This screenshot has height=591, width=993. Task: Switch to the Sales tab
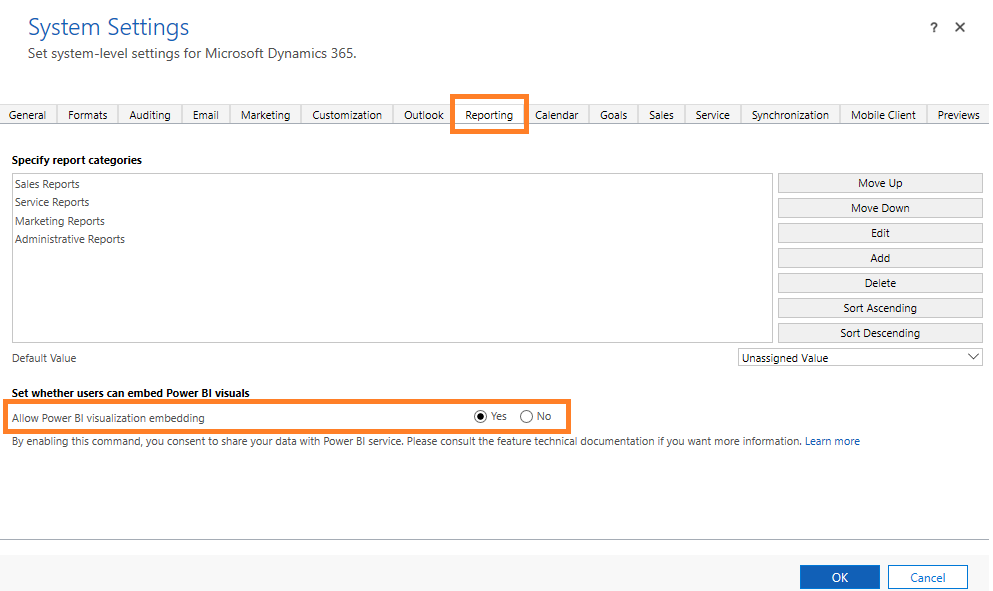click(x=661, y=115)
